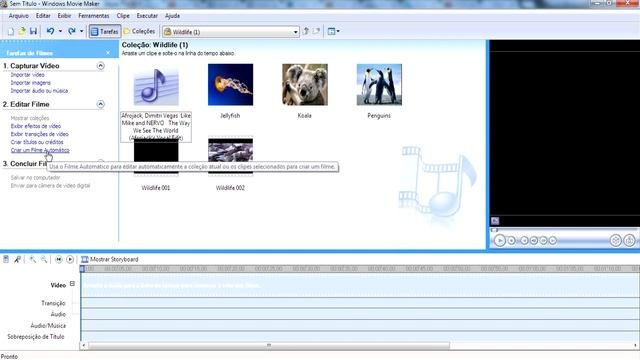Screen dimensions: 640x360
Task: Click Narrate Timeline microphone icon
Action: (x=18, y=259)
